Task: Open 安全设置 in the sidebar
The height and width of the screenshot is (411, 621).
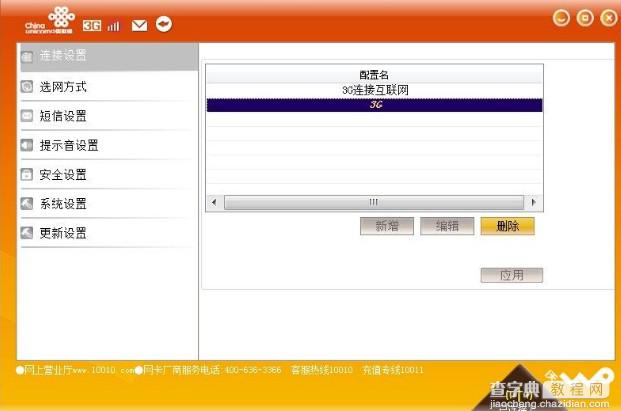Action: (109, 175)
